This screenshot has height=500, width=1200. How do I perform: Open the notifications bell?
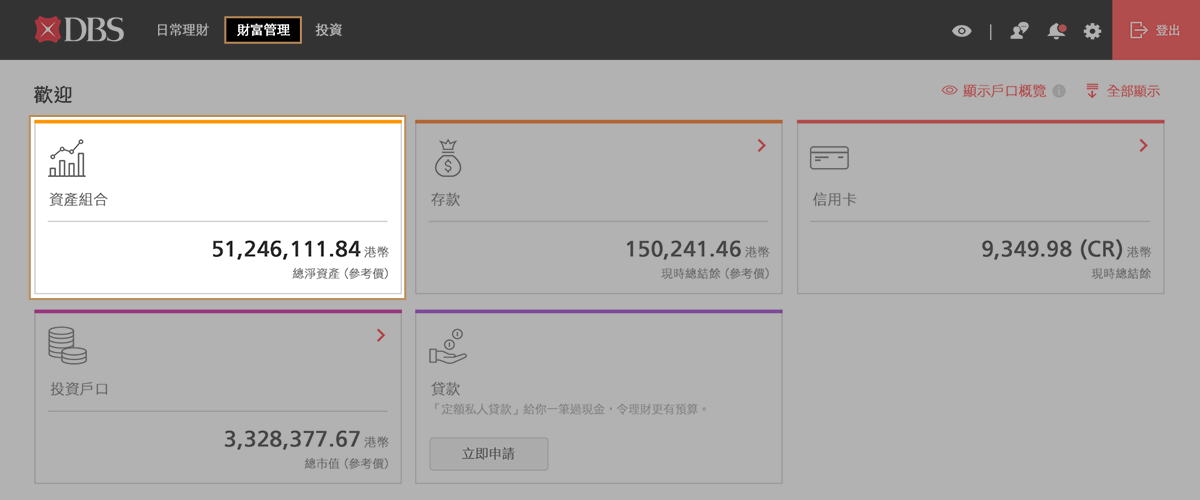point(1056,31)
